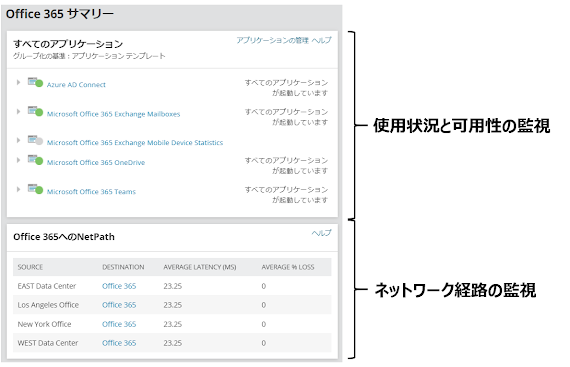Expand the Office 365 Exchange Mailboxes group
Screen dimensions: 570x367
click(18, 112)
